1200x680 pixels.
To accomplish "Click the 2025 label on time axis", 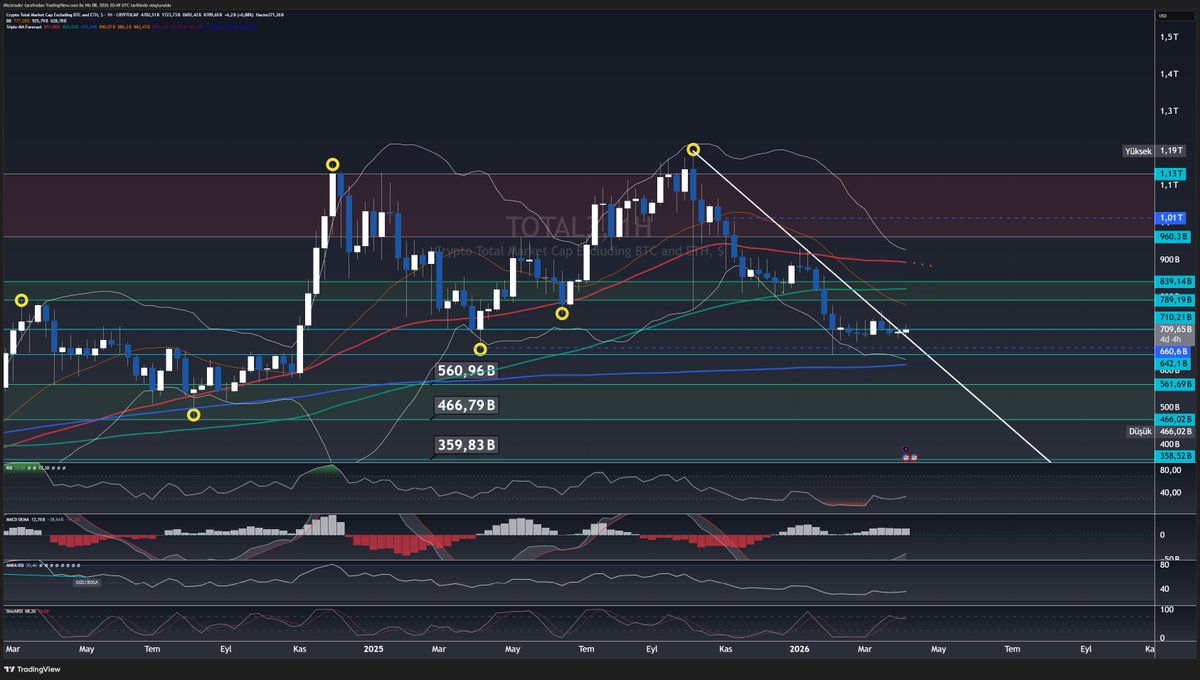I will click(x=374, y=648).
